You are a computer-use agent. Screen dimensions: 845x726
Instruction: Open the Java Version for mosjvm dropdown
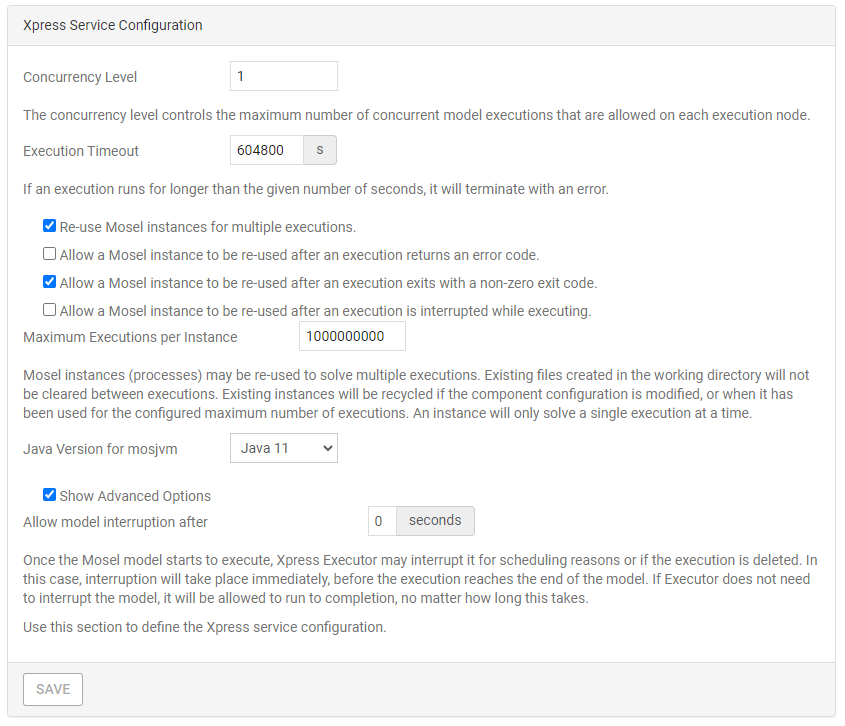click(283, 449)
